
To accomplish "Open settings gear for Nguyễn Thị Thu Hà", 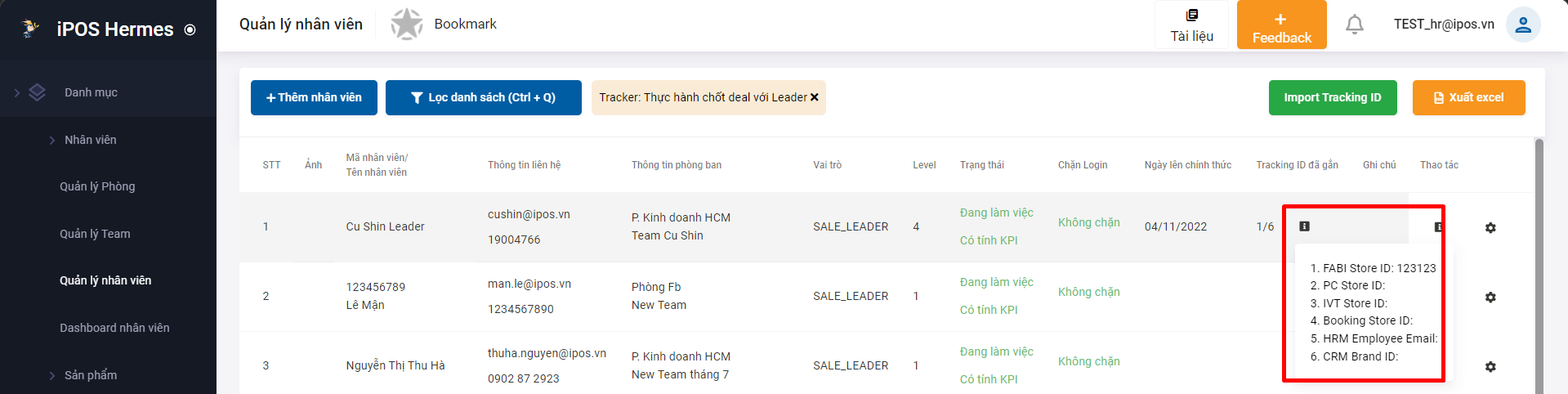I will [1490, 366].
